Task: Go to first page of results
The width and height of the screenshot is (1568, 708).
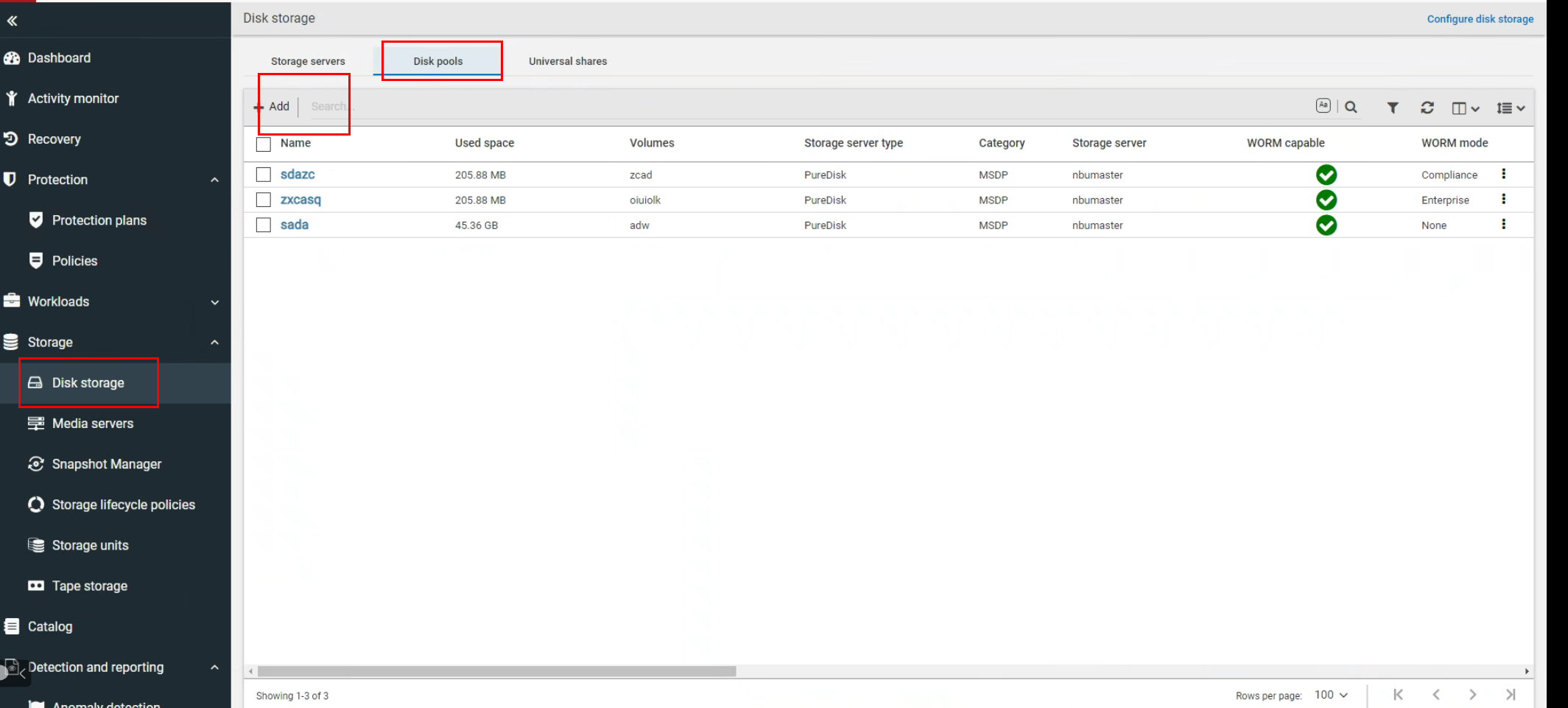Action: [1398, 694]
